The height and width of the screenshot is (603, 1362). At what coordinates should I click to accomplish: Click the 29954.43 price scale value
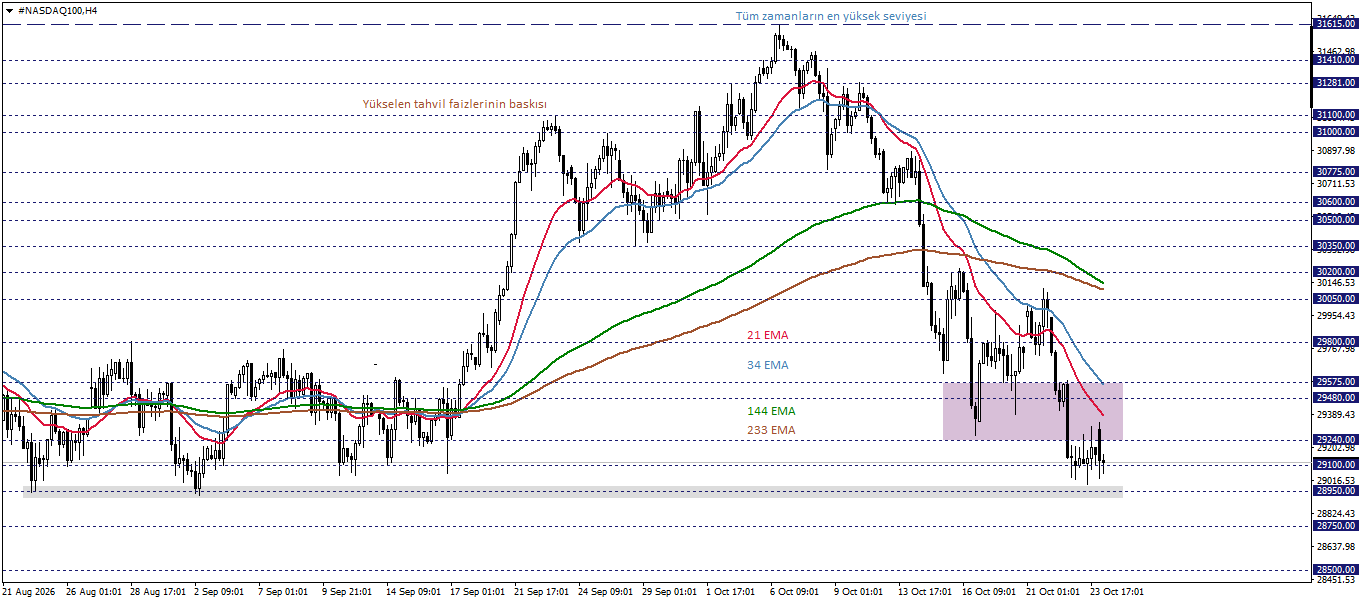coord(1337,316)
